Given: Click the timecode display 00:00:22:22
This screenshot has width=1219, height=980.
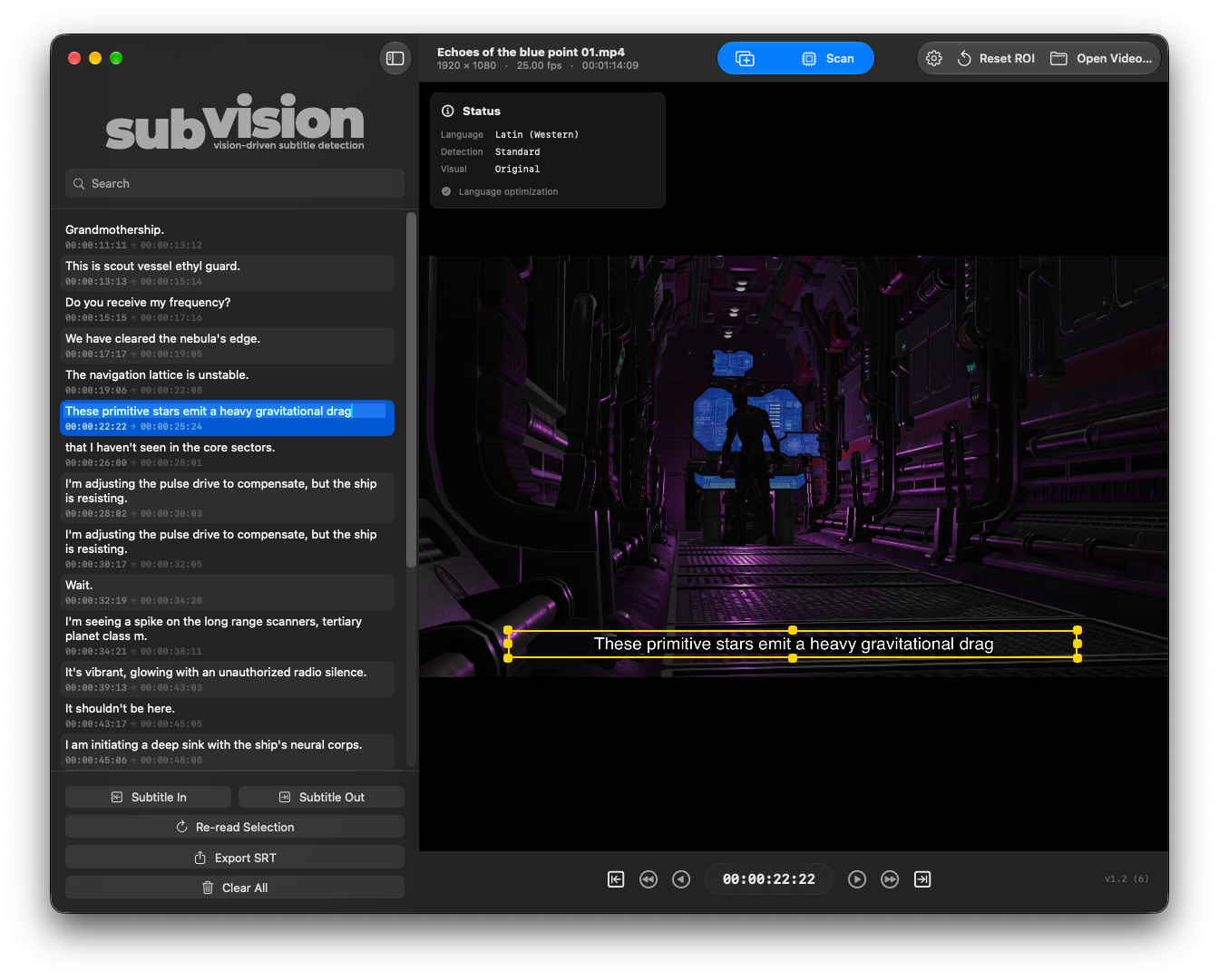Looking at the screenshot, I should click(x=769, y=879).
